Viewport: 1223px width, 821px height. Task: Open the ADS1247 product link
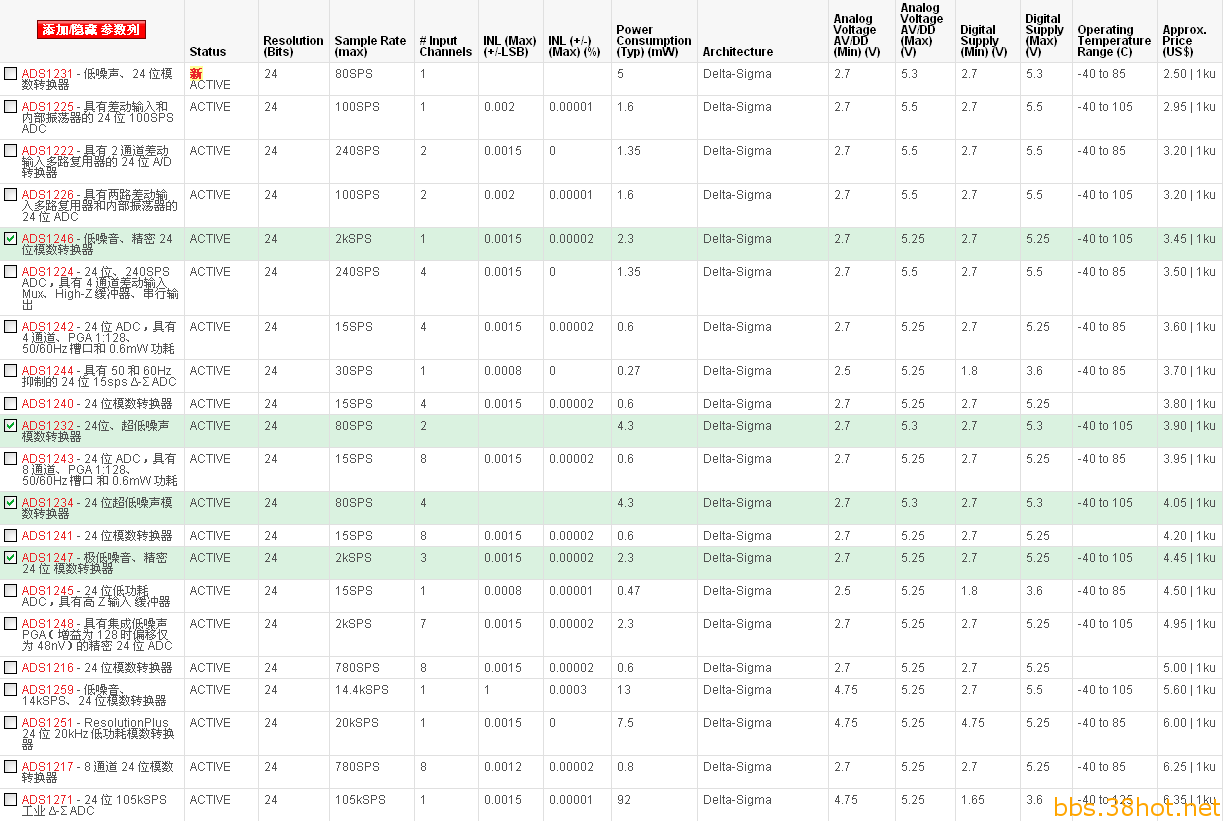(x=48, y=558)
